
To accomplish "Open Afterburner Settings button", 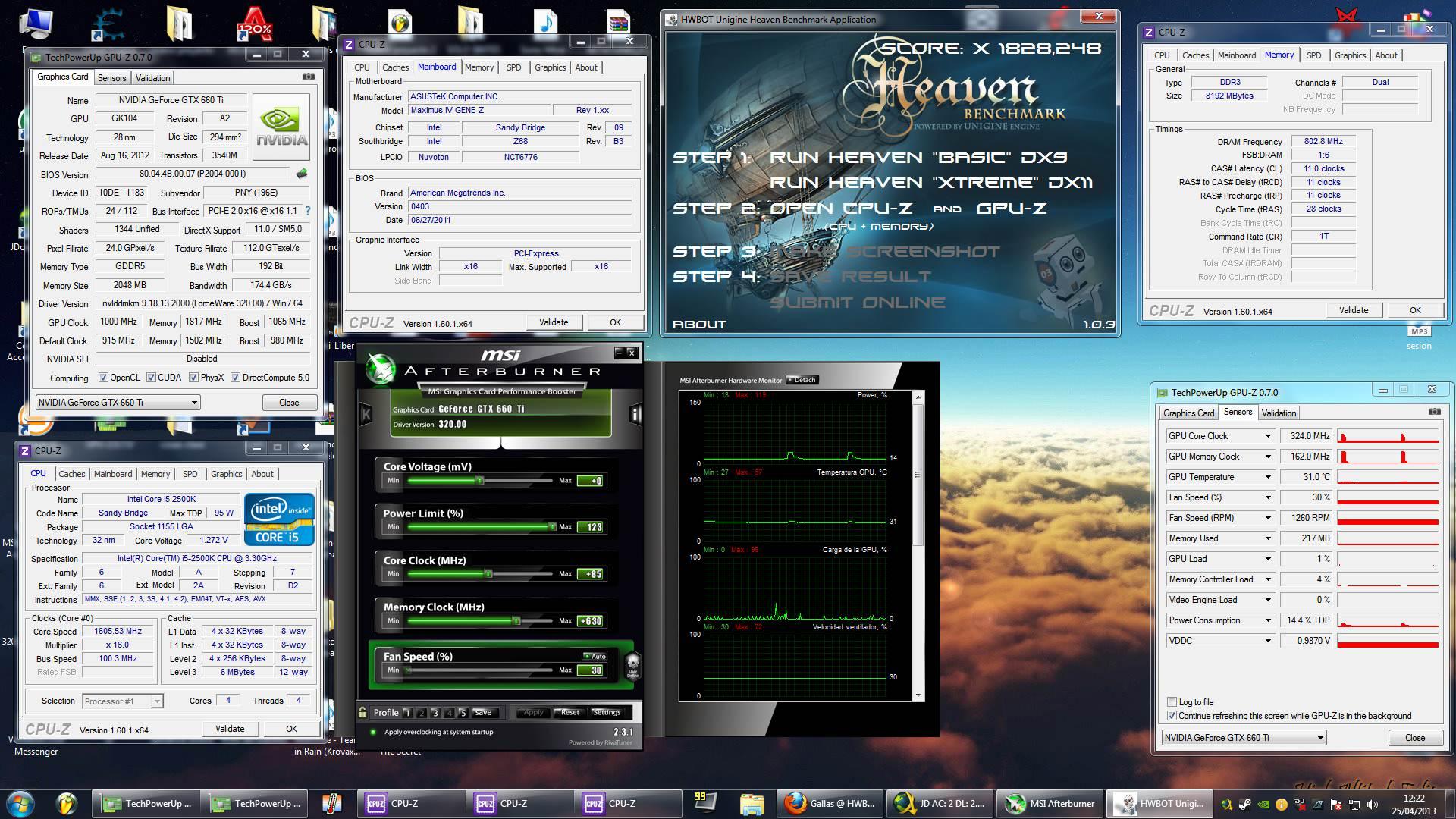I will (607, 713).
